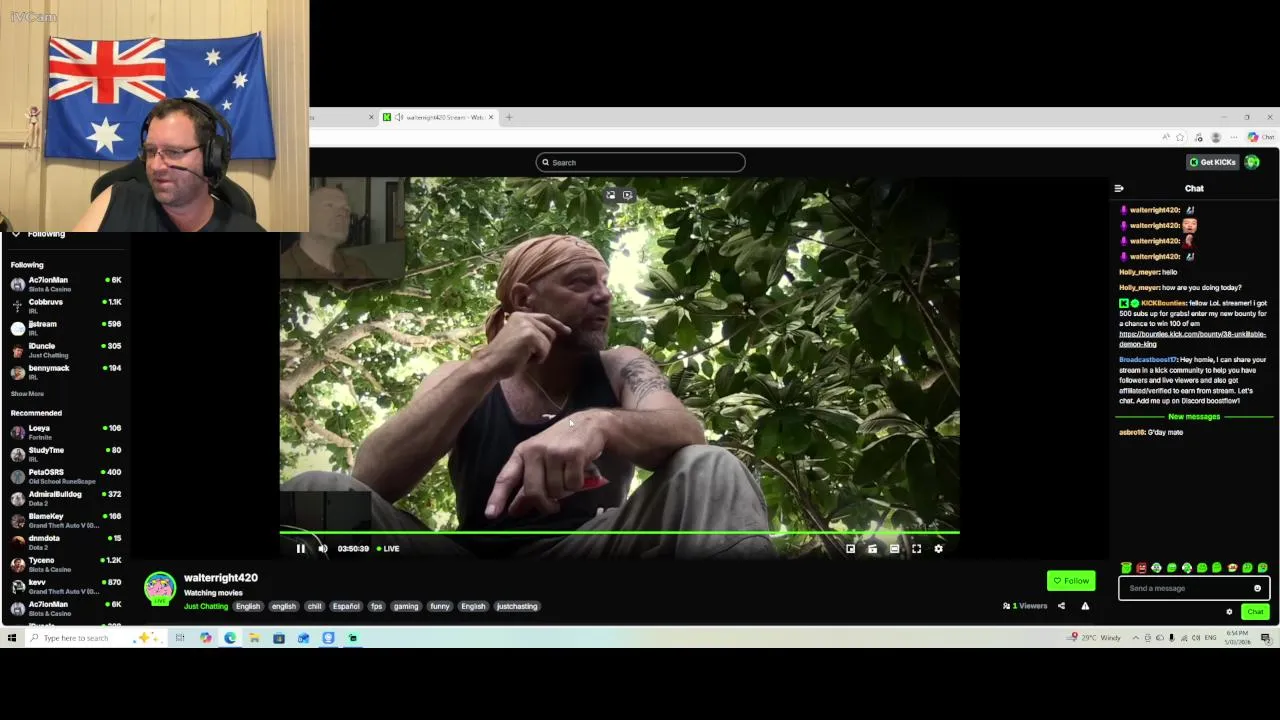Click the Just Chatting category link
Viewport: 1280px width, 720px height.
click(x=206, y=606)
